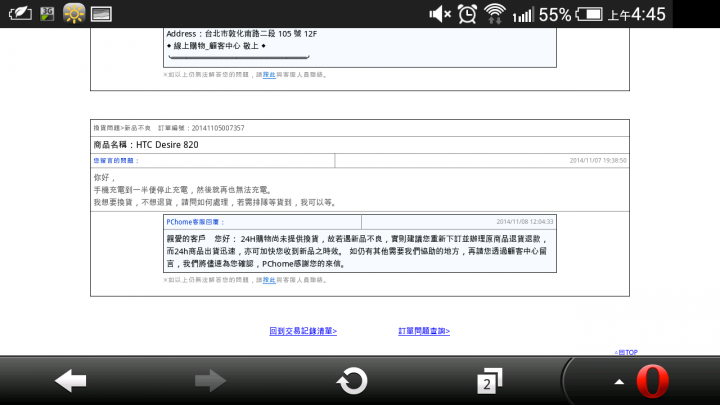Open the 回到交易記錄清單 link
Screen dimensions: 720x405
[x=303, y=331]
